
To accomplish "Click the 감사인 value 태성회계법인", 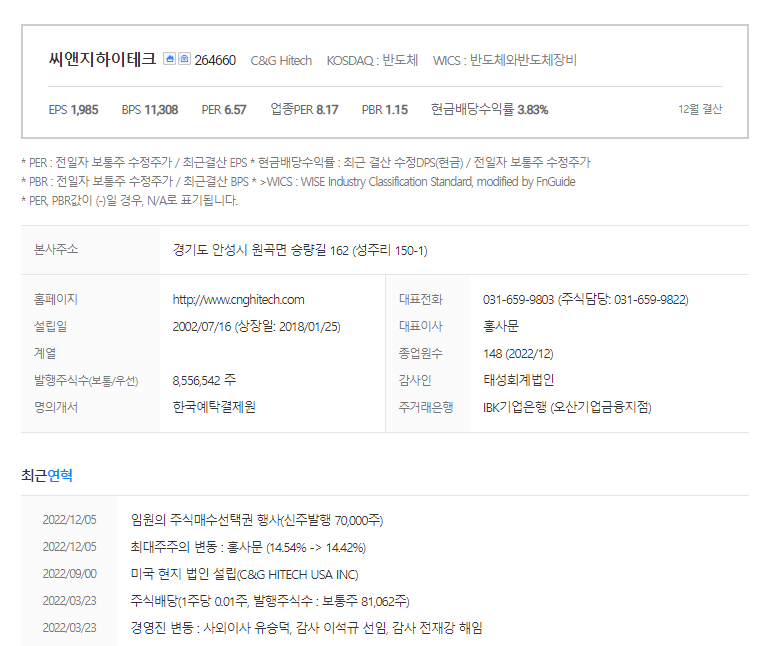I will pos(518,380).
